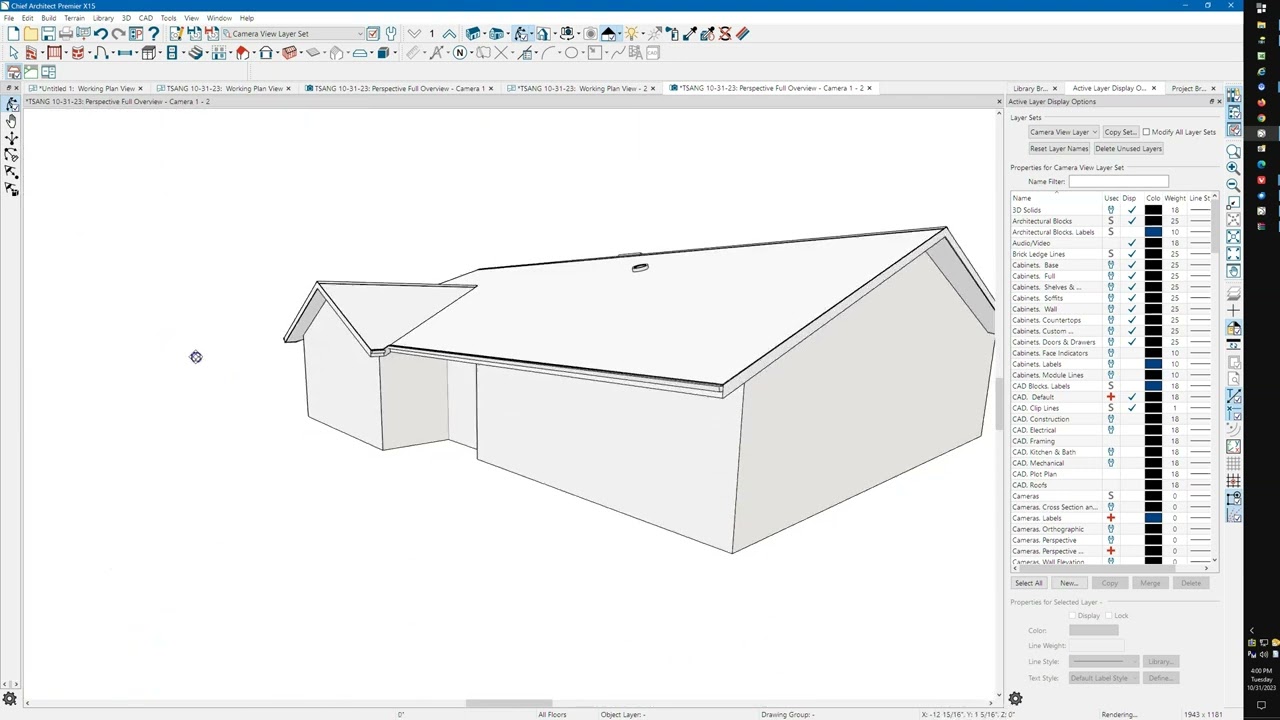Click the Name Filter input field
The width and height of the screenshot is (1280, 720).
pyautogui.click(x=1118, y=181)
